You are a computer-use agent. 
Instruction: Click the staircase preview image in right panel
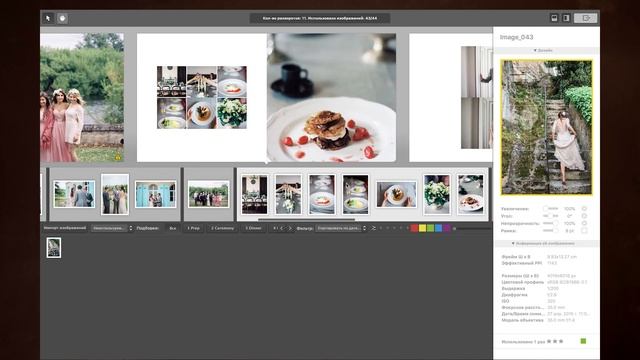coord(547,127)
